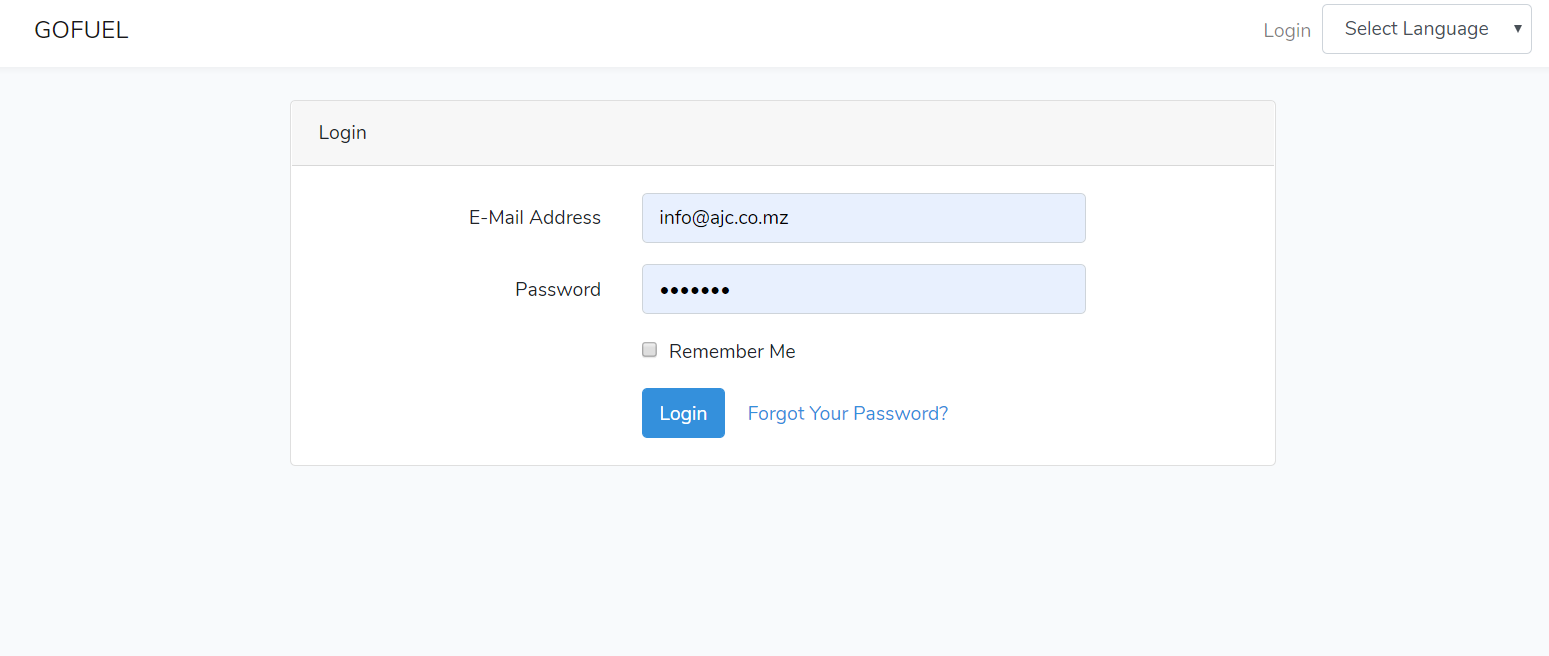Open the Forgot Your Password? link

point(847,413)
